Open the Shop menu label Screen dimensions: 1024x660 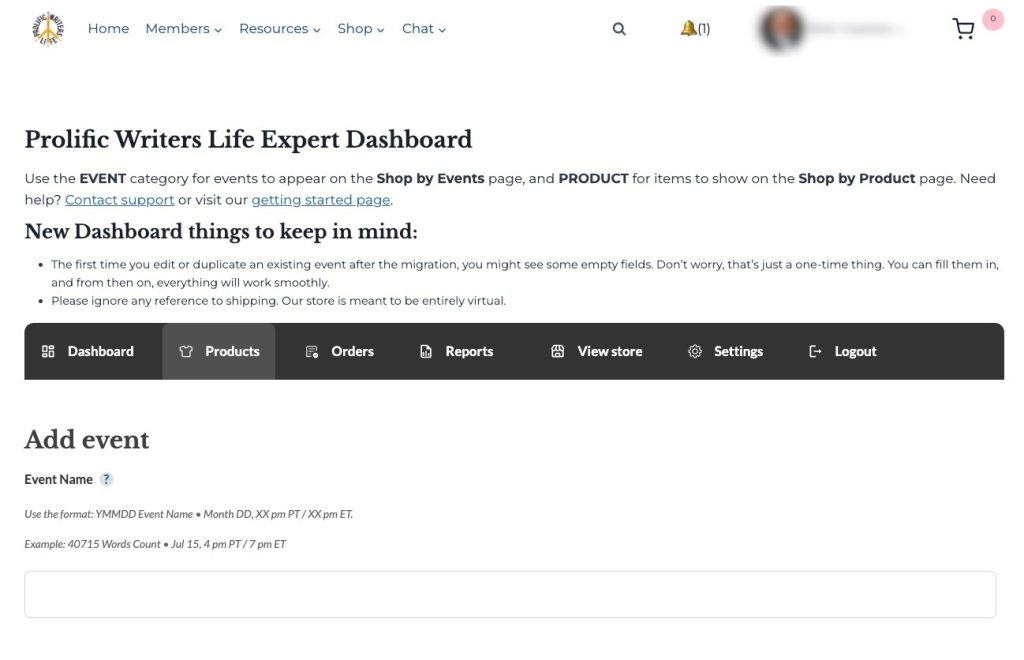[355, 29]
